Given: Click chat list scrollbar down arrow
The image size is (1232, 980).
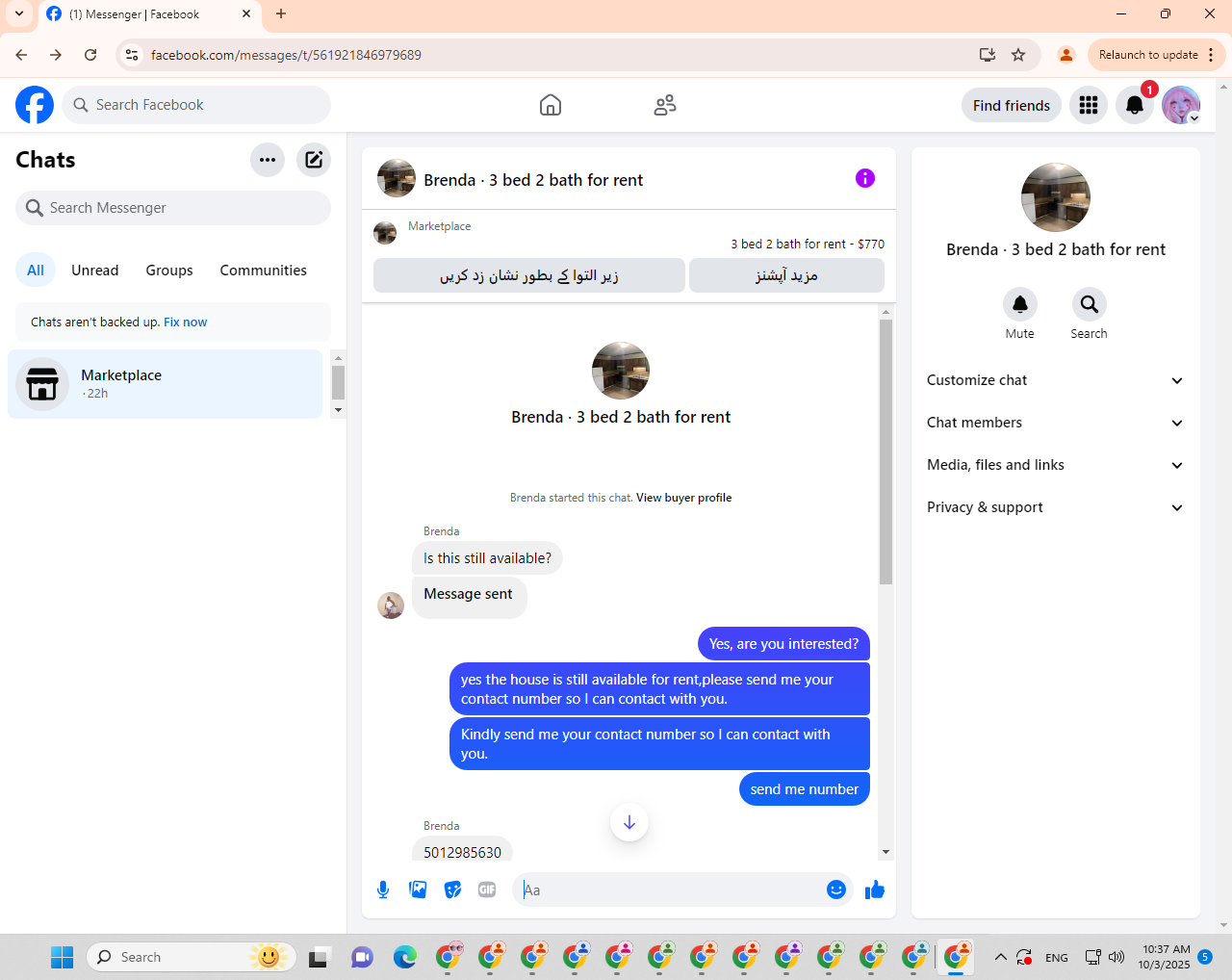Looking at the screenshot, I should coord(338,410).
